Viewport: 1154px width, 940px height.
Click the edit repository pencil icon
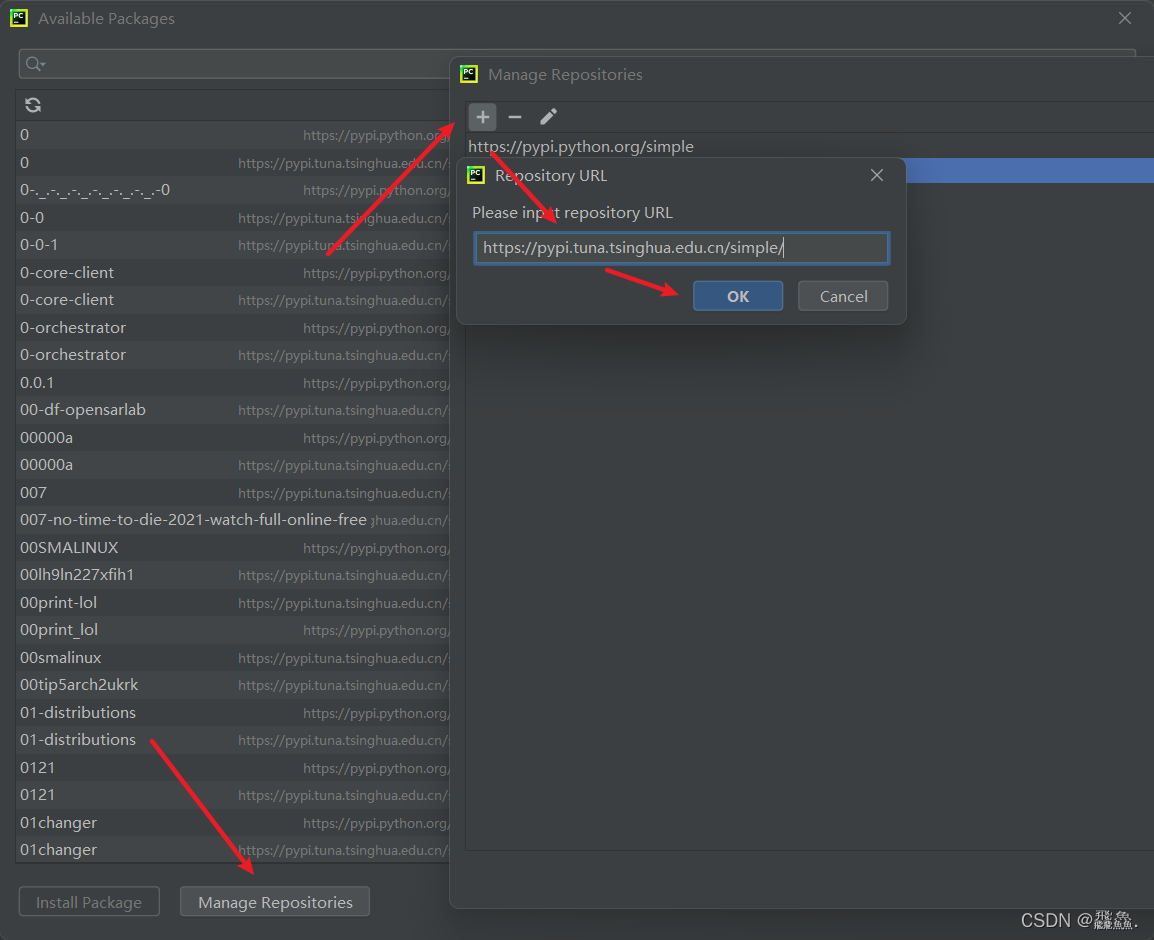click(x=548, y=116)
